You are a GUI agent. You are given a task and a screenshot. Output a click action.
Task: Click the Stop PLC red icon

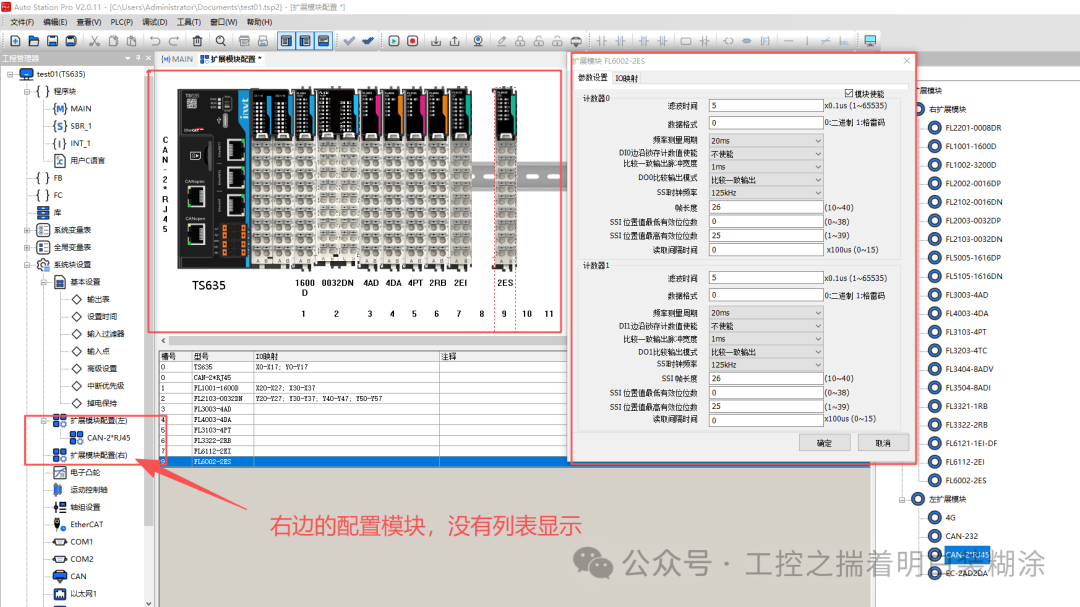[413, 41]
